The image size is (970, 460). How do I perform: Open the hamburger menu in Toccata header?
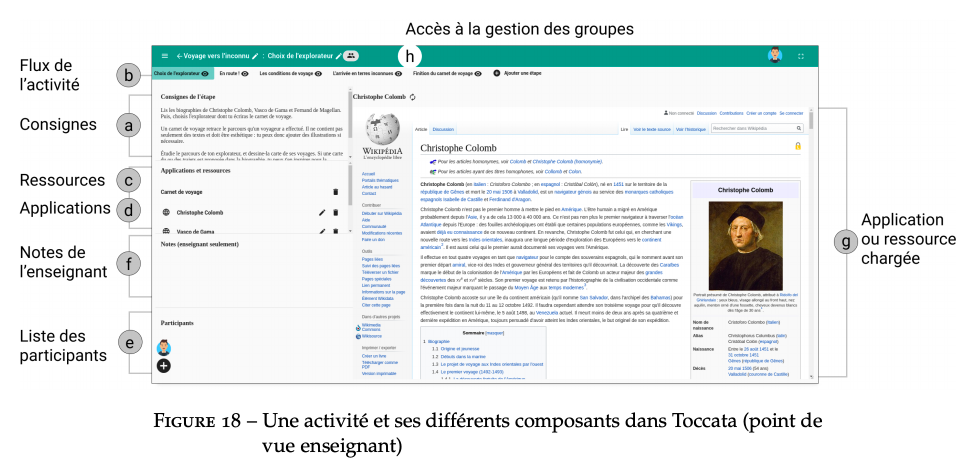pyautogui.click(x=165, y=56)
